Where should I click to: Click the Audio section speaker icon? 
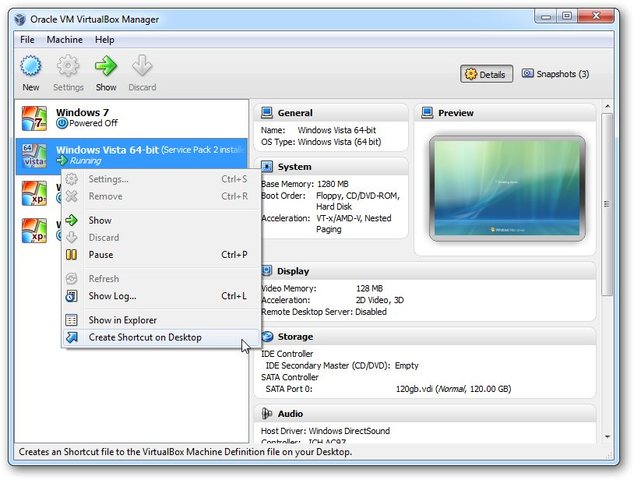pyautogui.click(x=267, y=413)
